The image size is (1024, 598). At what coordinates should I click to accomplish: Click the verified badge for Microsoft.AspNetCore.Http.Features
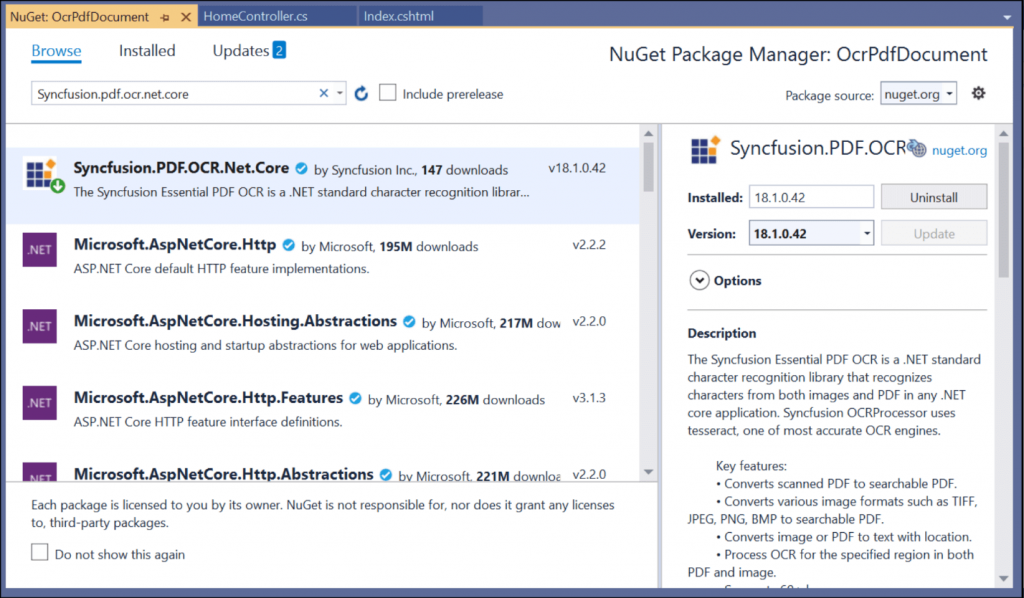(355, 398)
